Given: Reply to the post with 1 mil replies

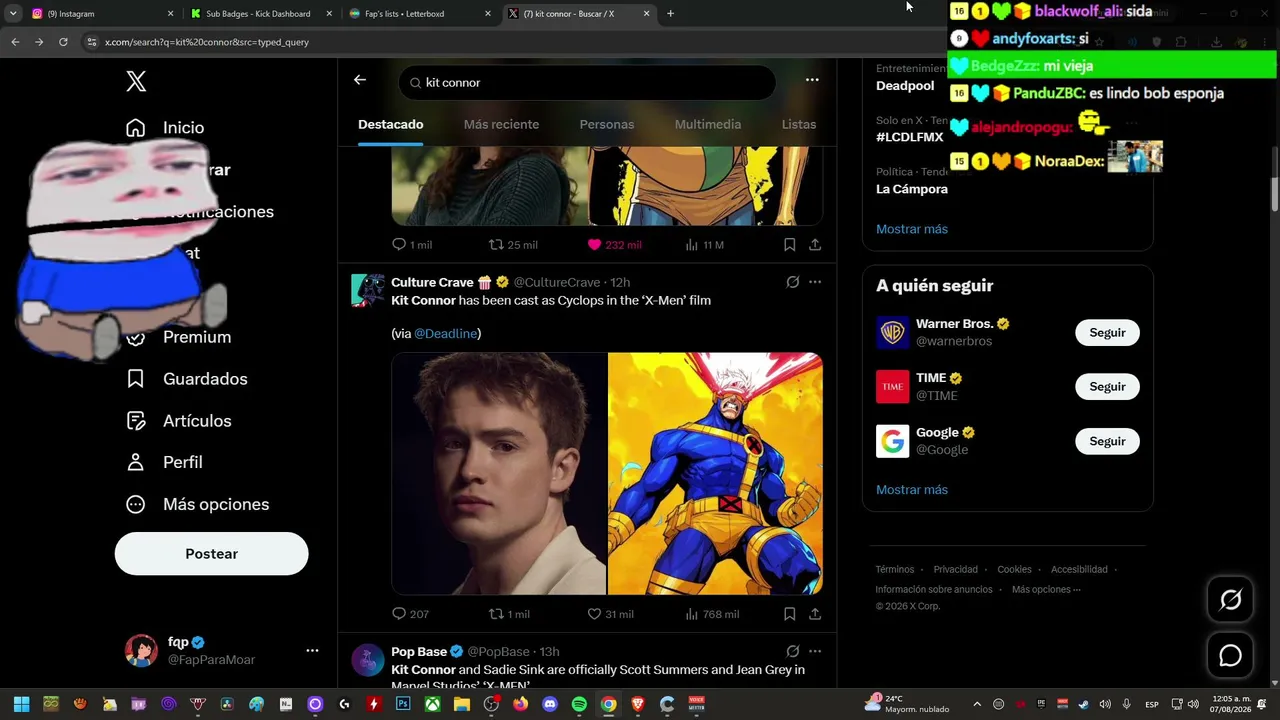Looking at the screenshot, I should click(x=412, y=245).
